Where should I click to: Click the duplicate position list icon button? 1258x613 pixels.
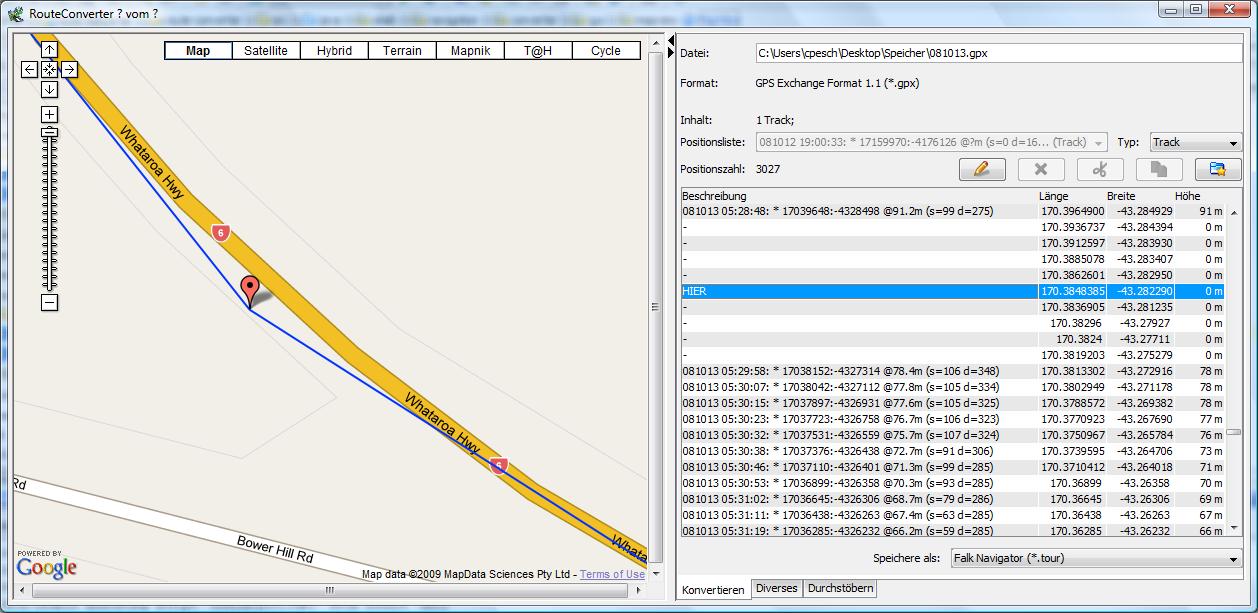click(x=1159, y=169)
